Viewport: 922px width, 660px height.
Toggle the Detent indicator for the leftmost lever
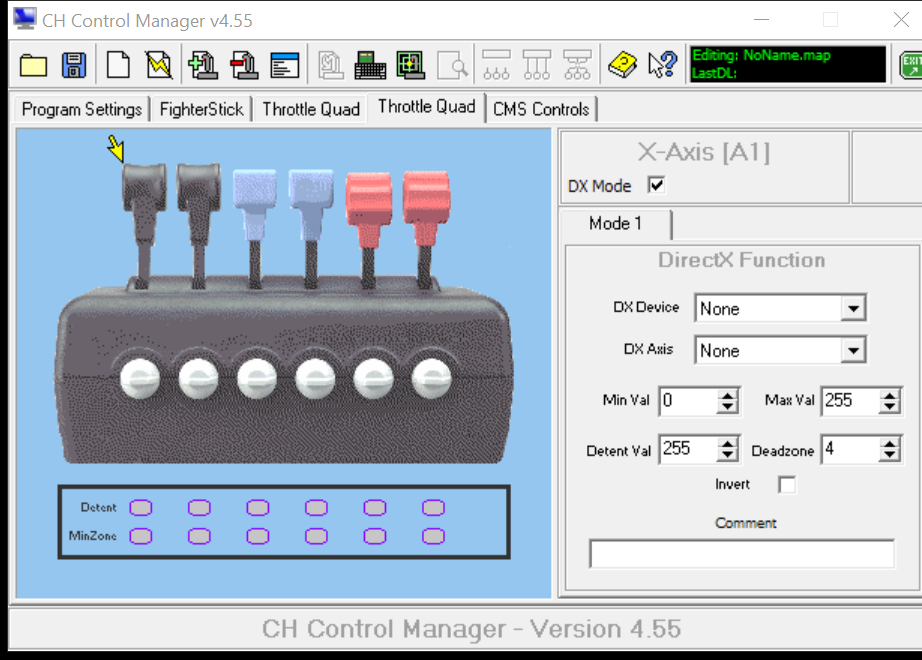(141, 508)
